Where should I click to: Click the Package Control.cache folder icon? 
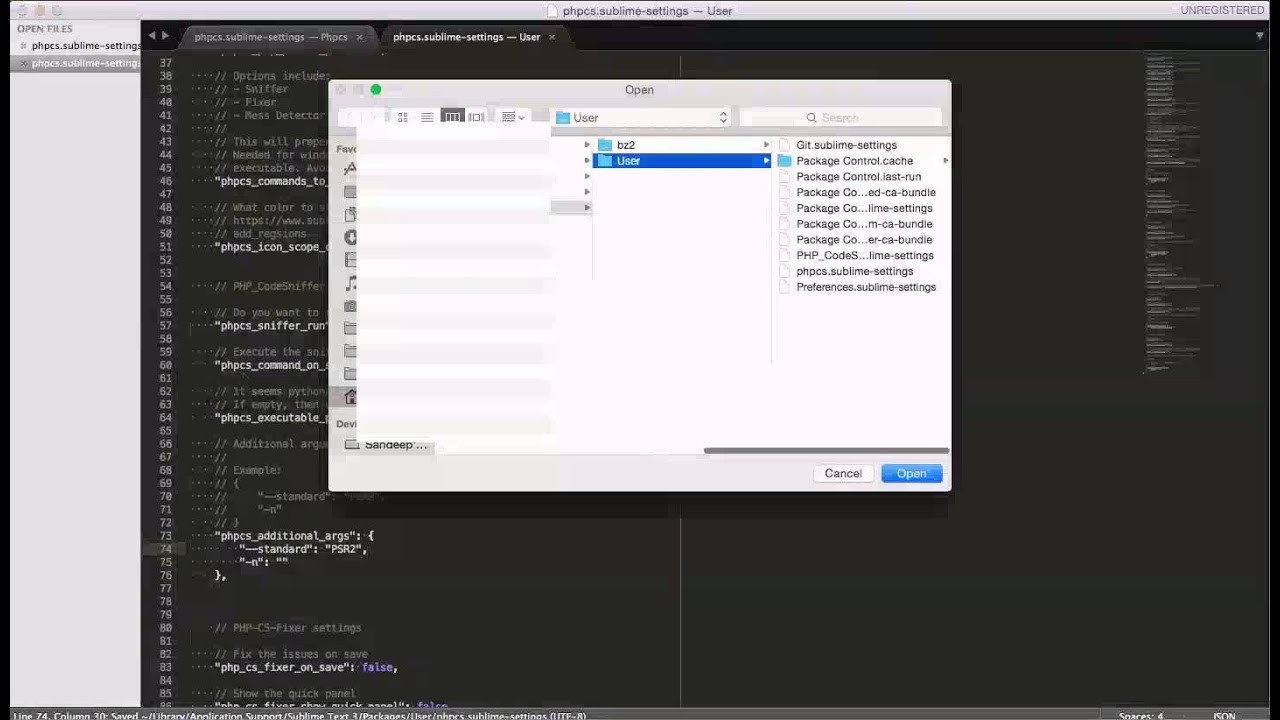click(784, 161)
